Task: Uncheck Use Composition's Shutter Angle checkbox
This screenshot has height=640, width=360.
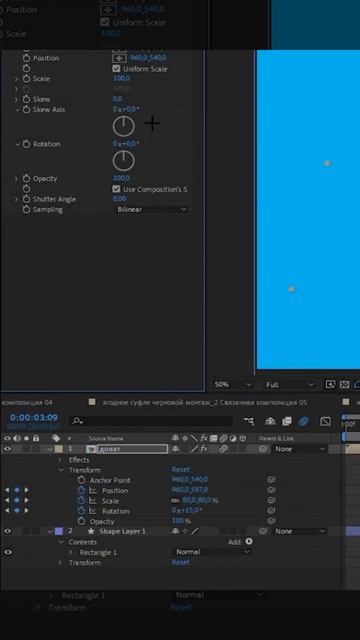Action: (x=116, y=189)
